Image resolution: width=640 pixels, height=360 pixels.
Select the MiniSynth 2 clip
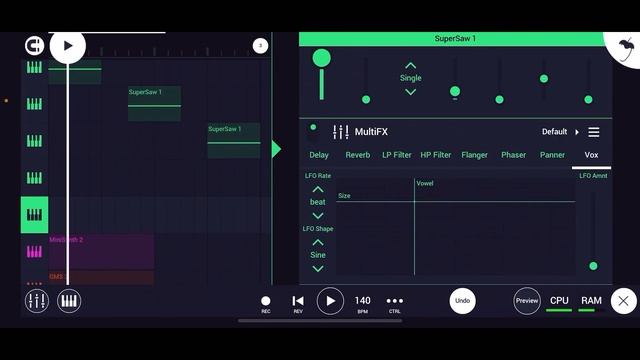coord(101,251)
